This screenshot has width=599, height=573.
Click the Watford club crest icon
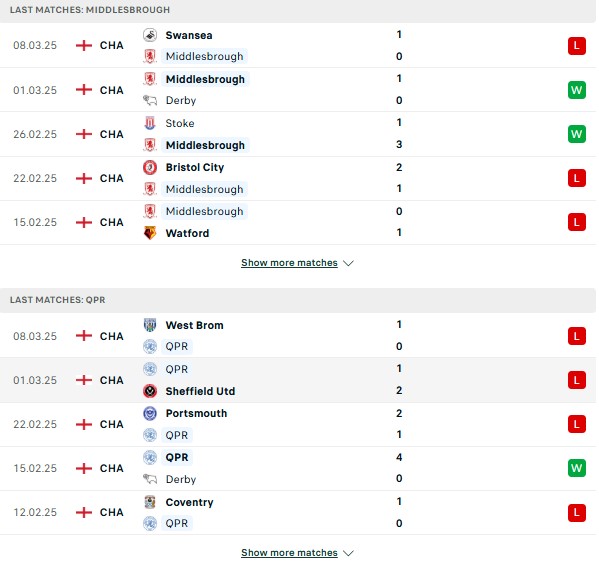(150, 233)
